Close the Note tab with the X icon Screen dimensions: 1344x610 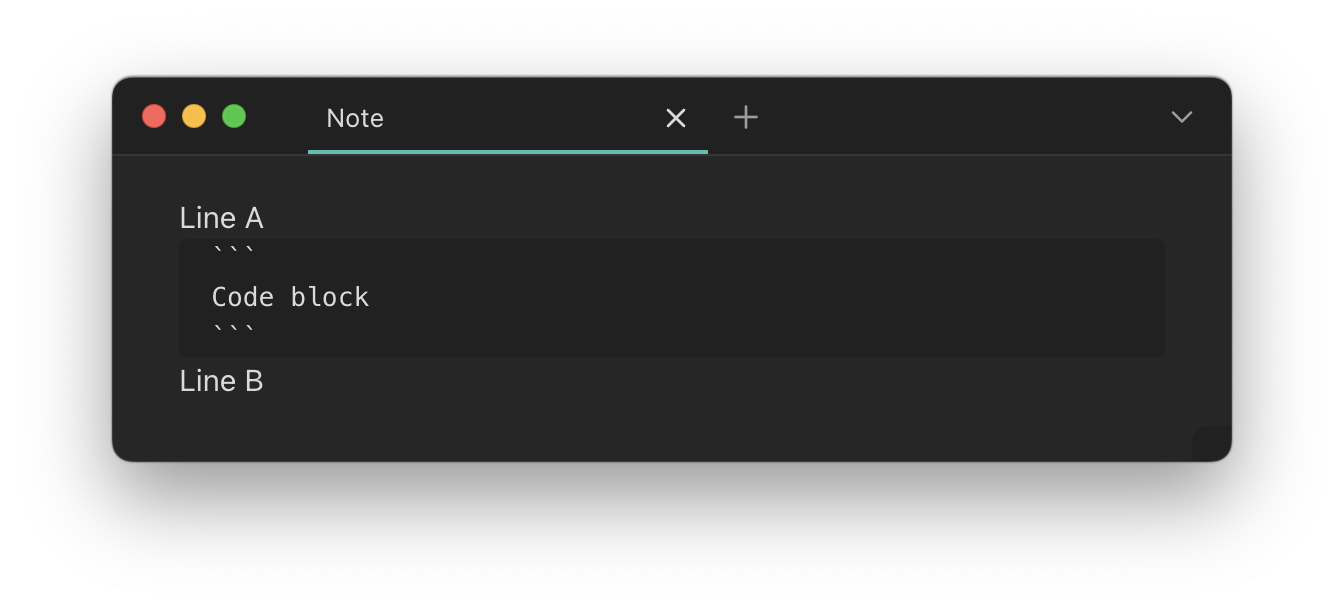676,118
